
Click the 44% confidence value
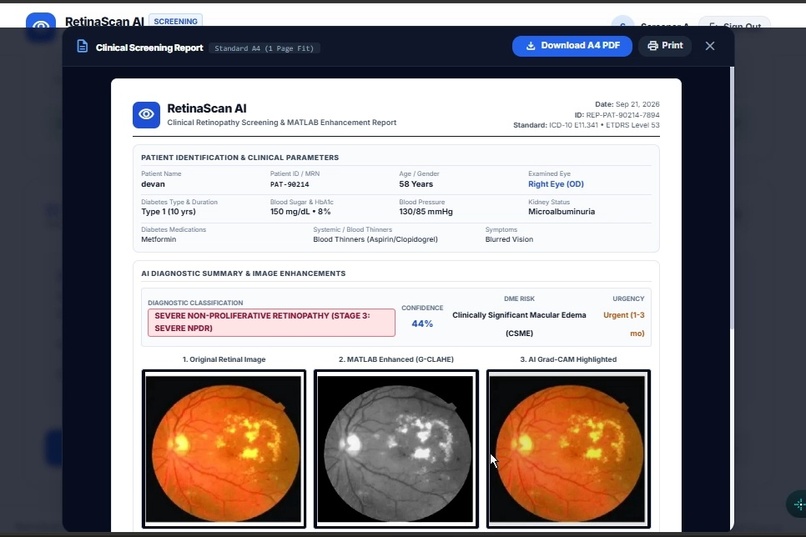coord(422,324)
